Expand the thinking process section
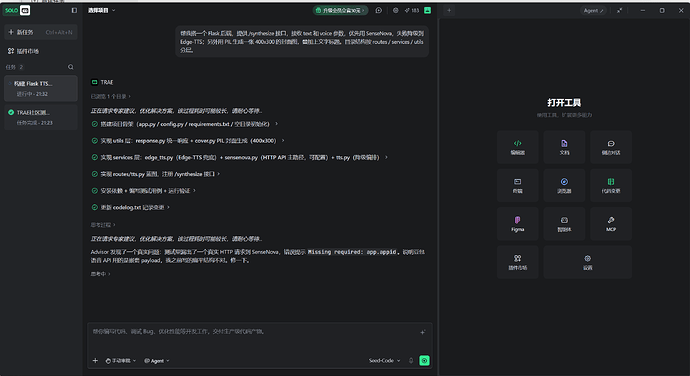 (103, 225)
